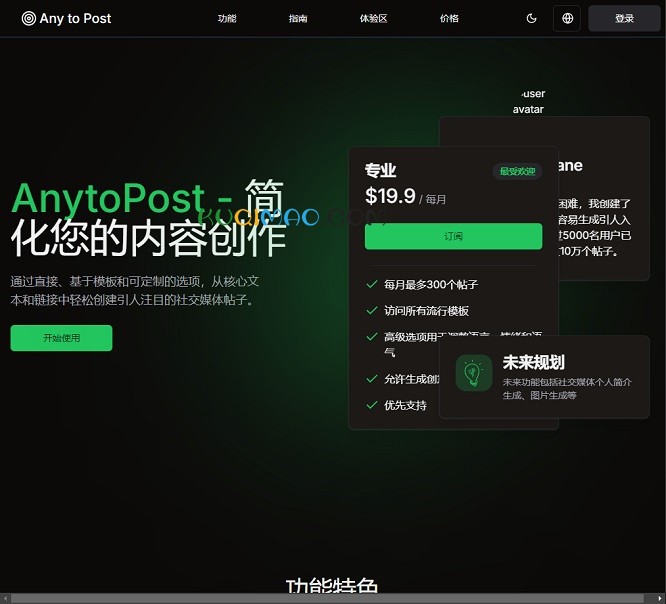Screen dimensions: 666x604
Task: Open the language selector globe icon
Action: pos(567,18)
